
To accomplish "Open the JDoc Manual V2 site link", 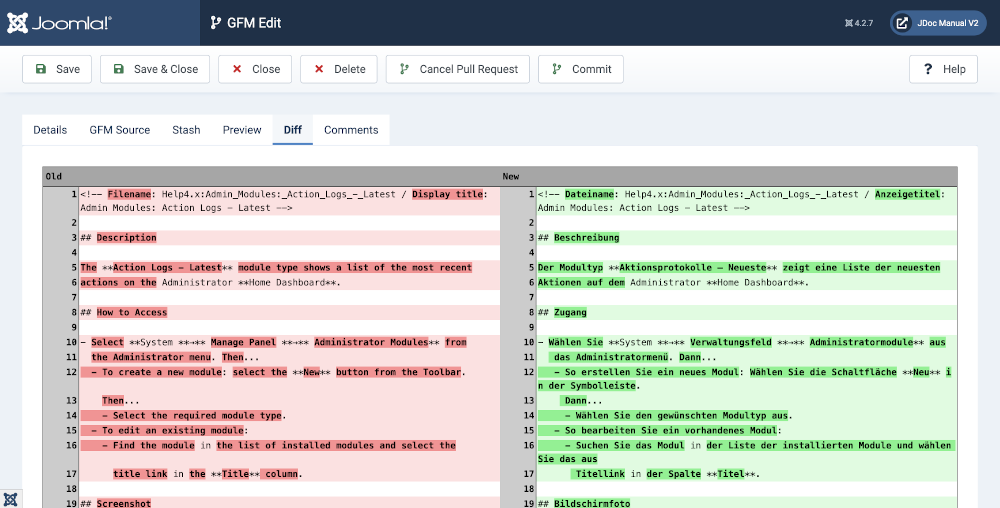I will tap(938, 23).
